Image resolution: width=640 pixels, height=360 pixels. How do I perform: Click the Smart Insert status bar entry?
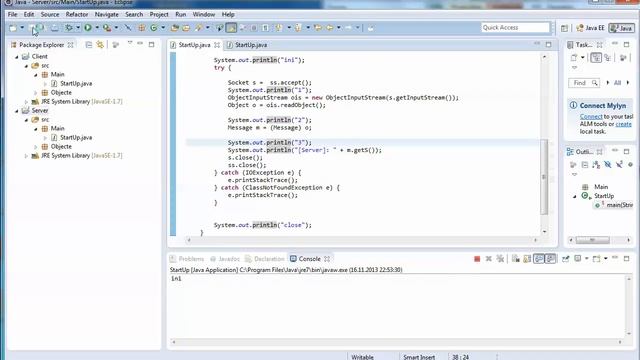tap(419, 357)
